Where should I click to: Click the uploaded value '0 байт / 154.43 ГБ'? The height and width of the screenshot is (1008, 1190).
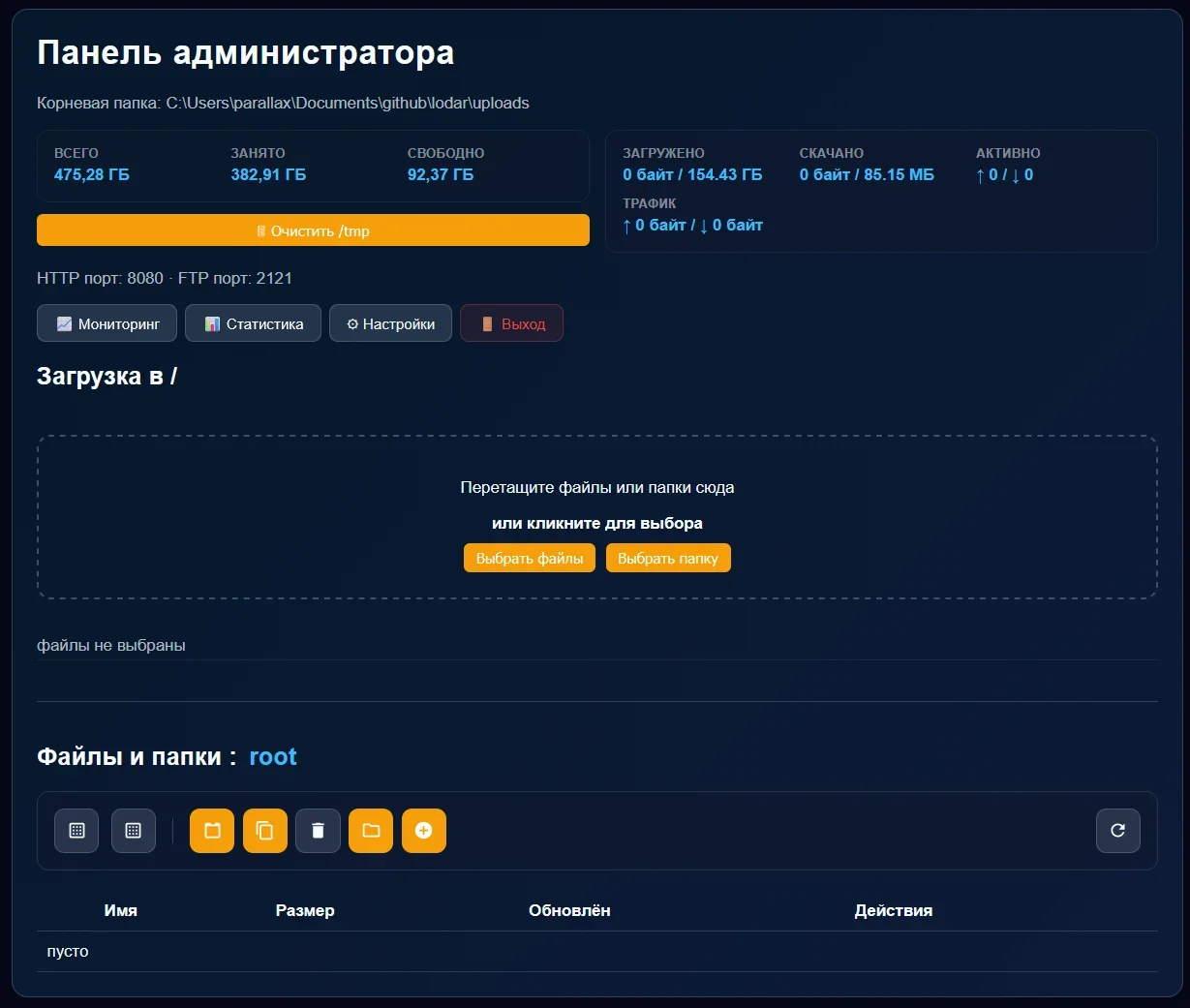coord(692,174)
